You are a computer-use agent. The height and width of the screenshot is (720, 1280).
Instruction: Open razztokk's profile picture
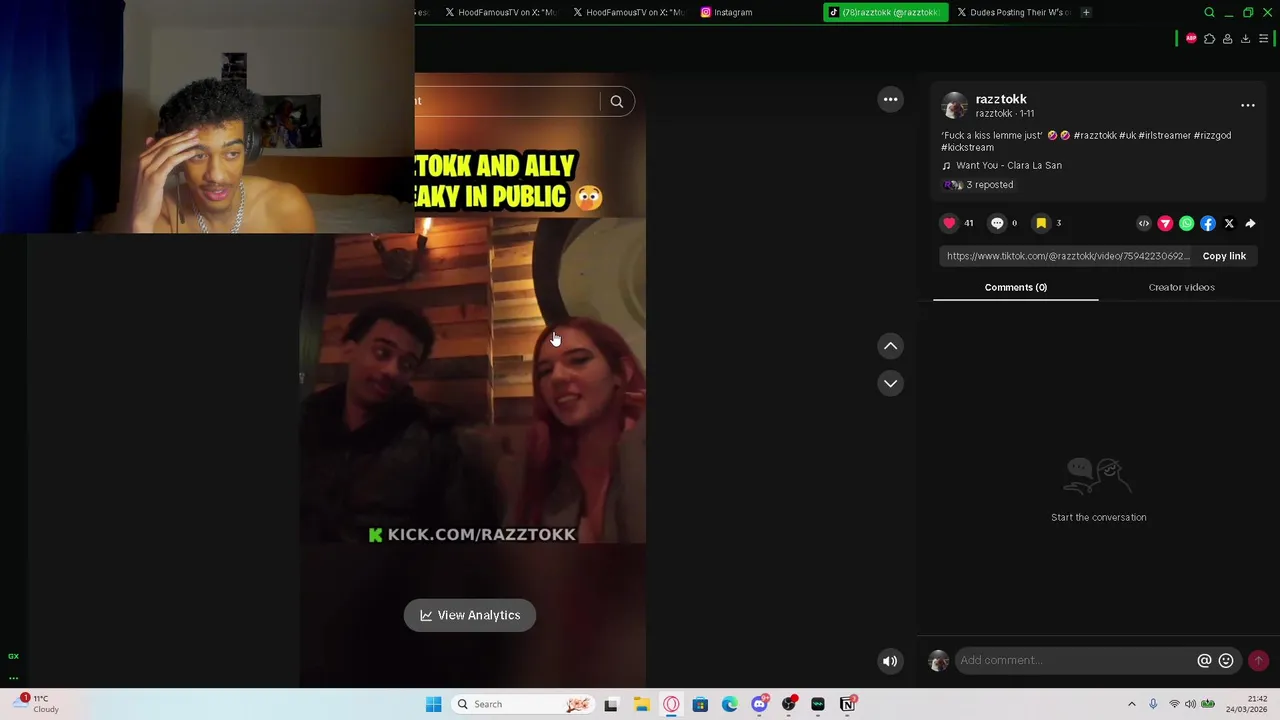tap(955, 105)
